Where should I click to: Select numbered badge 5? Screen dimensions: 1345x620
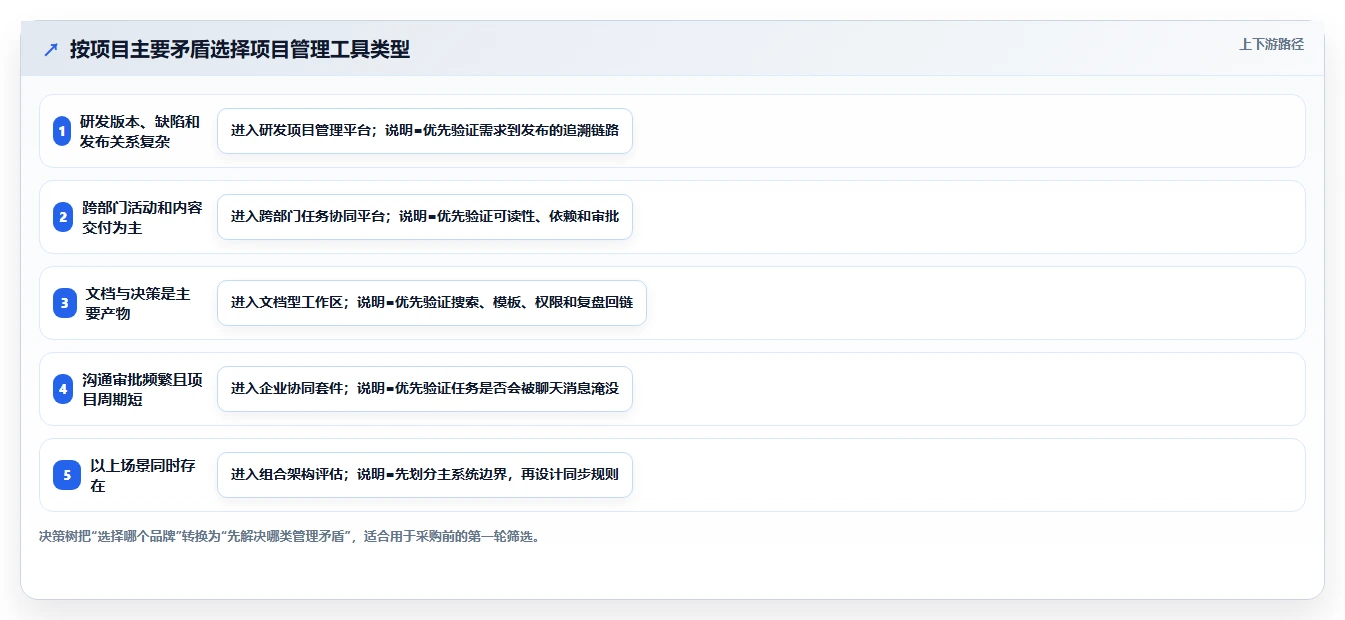coord(67,475)
